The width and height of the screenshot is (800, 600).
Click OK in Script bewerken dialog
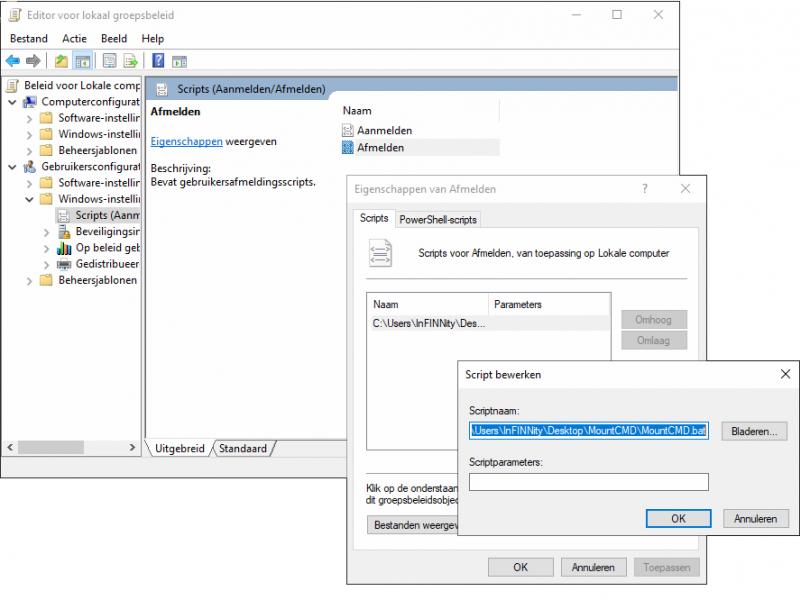tap(677, 519)
